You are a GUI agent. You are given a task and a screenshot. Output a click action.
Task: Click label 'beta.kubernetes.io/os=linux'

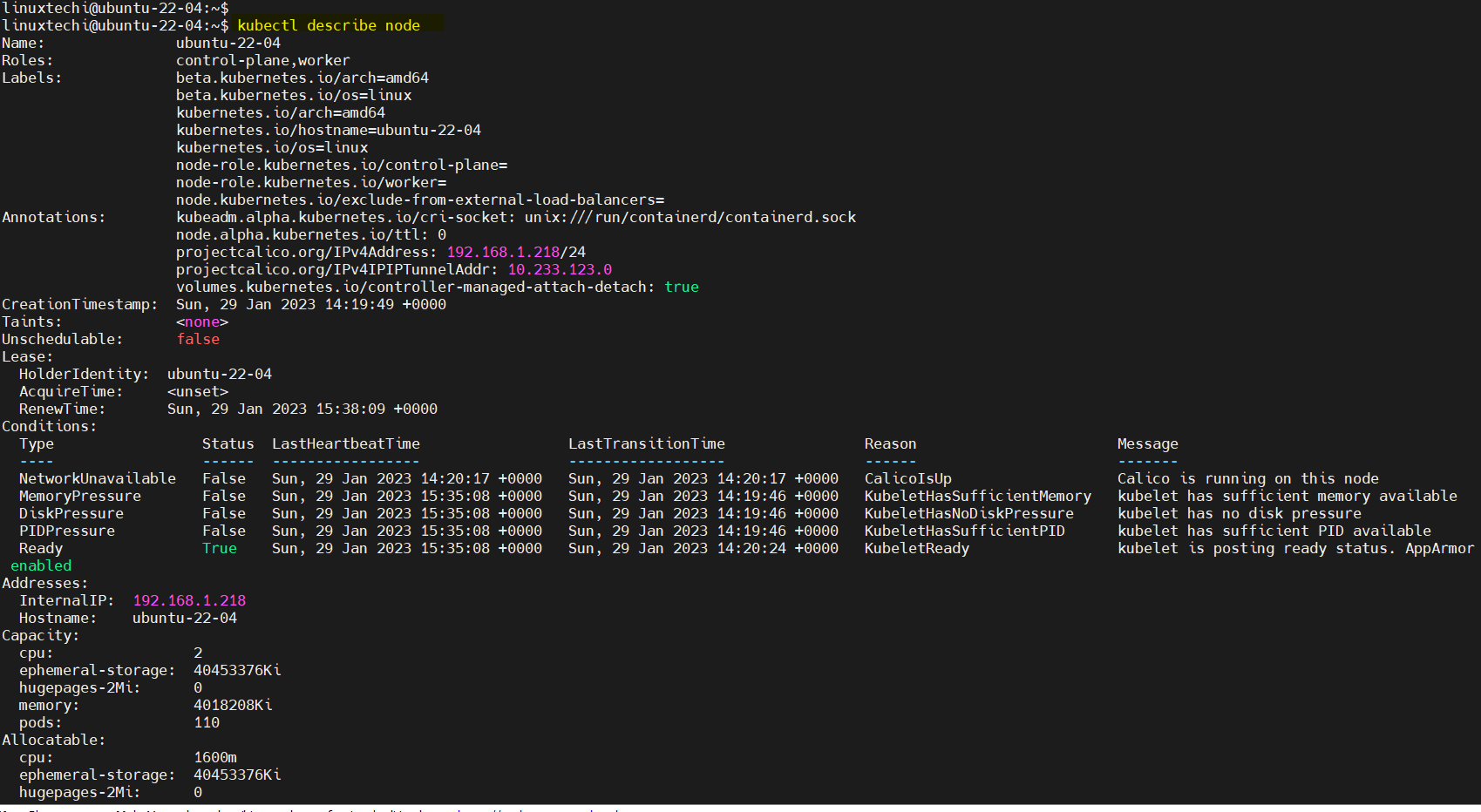tap(294, 95)
